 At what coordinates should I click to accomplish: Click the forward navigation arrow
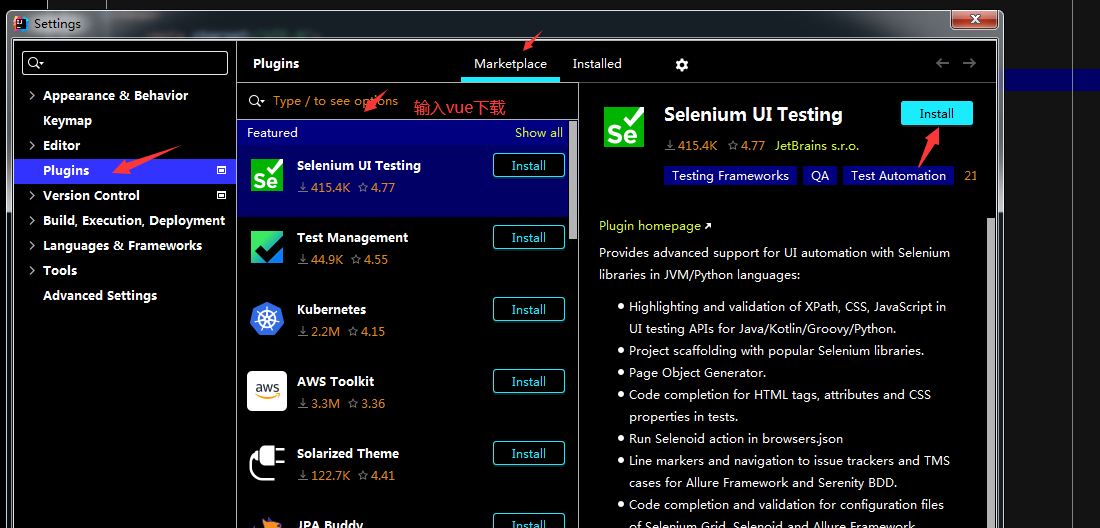pos(970,63)
